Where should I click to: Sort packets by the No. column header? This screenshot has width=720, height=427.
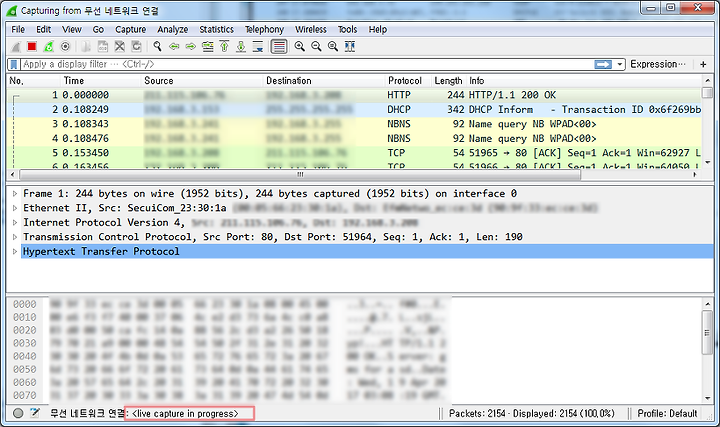[x=34, y=81]
